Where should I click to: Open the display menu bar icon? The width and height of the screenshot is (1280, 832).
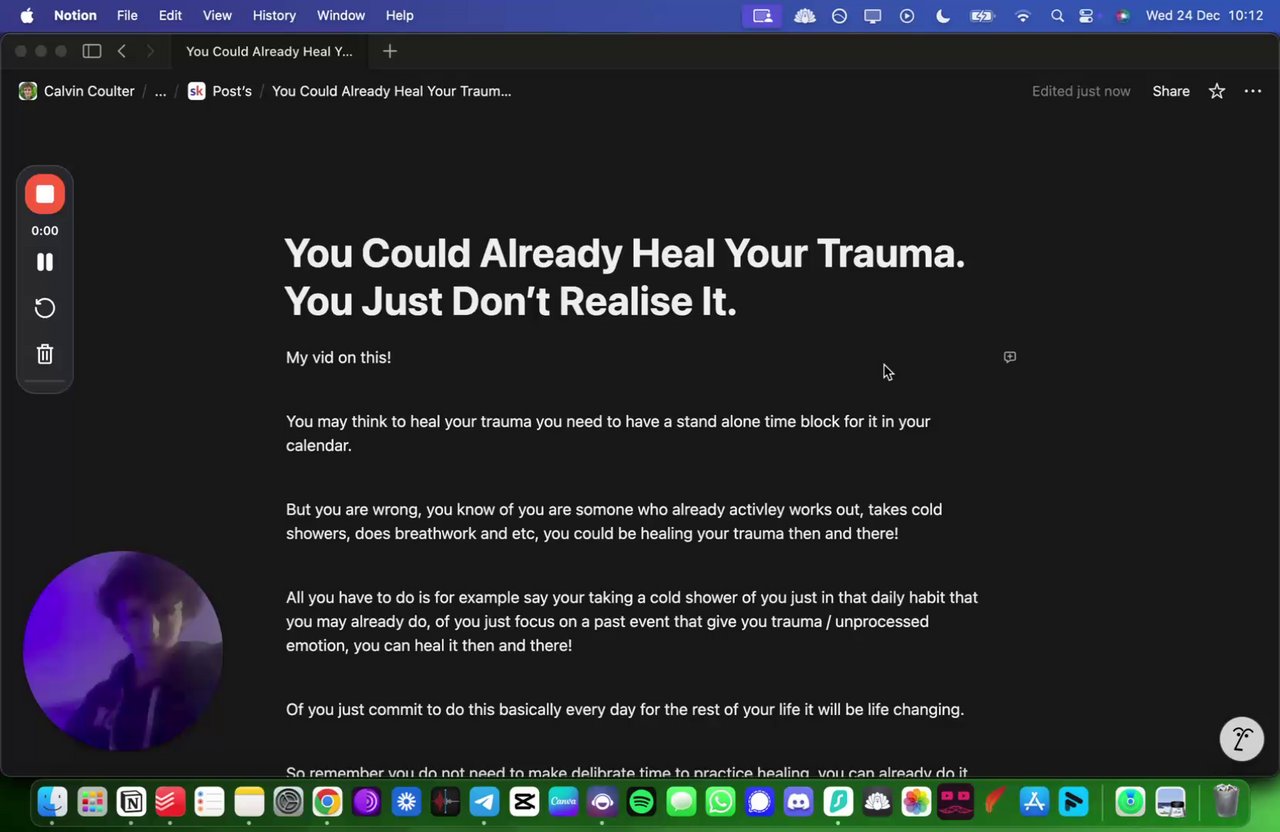click(x=873, y=15)
